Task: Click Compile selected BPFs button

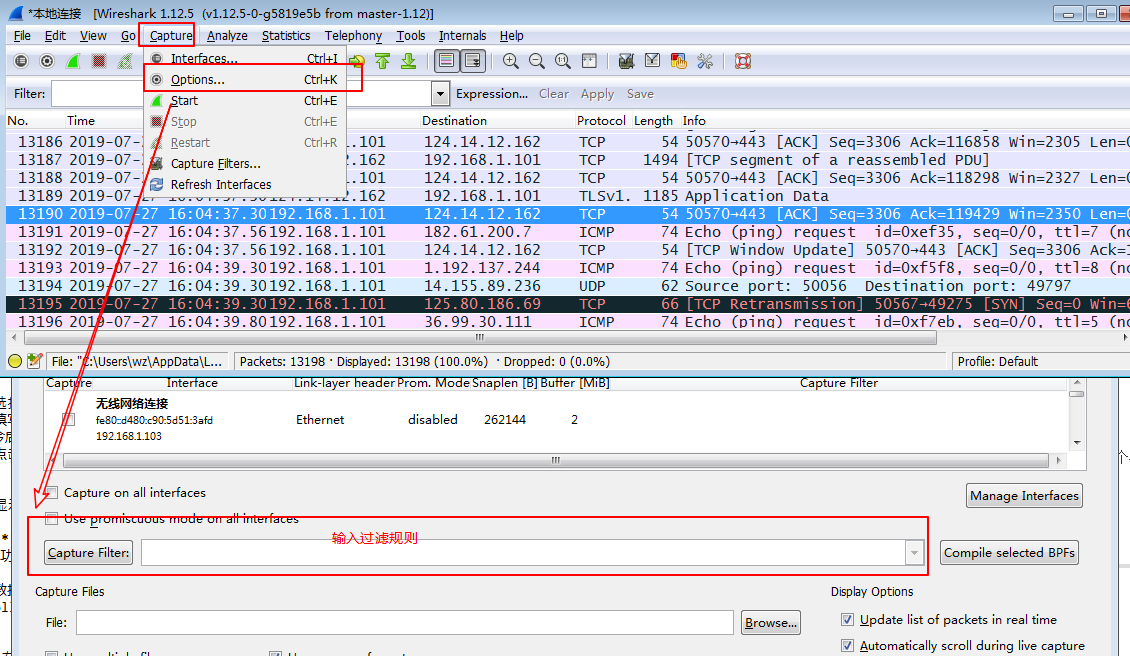Action: click(1009, 553)
